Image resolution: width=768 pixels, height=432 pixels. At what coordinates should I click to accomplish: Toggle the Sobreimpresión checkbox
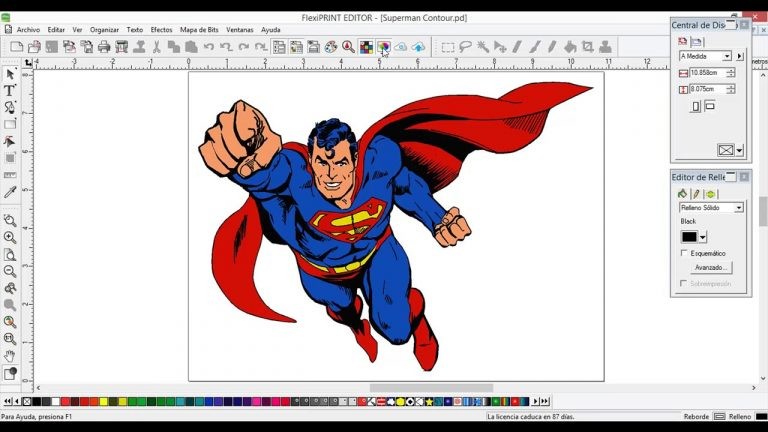click(x=684, y=284)
